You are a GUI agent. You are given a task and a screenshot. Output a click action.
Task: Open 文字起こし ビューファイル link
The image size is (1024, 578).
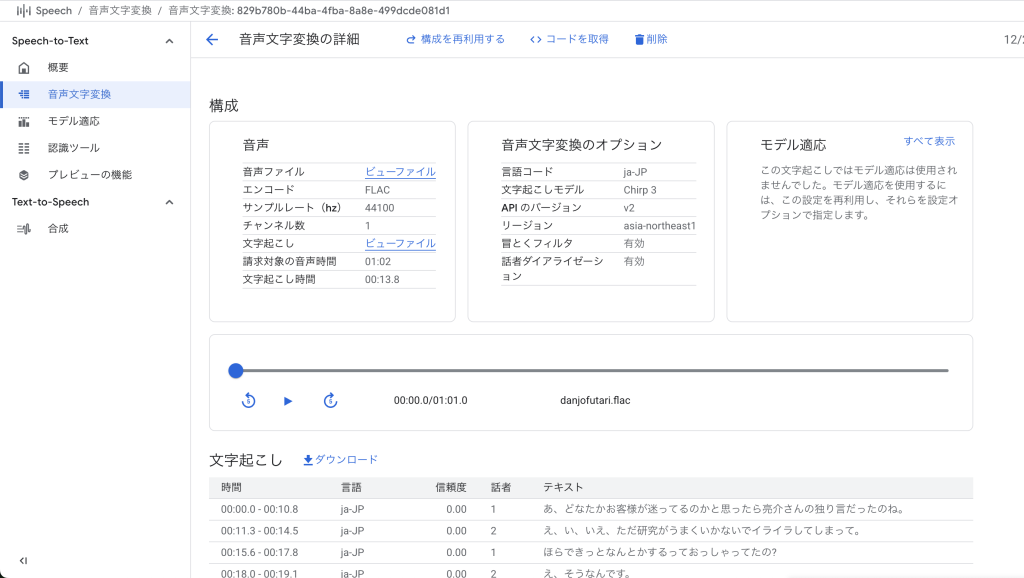pyautogui.click(x=400, y=244)
